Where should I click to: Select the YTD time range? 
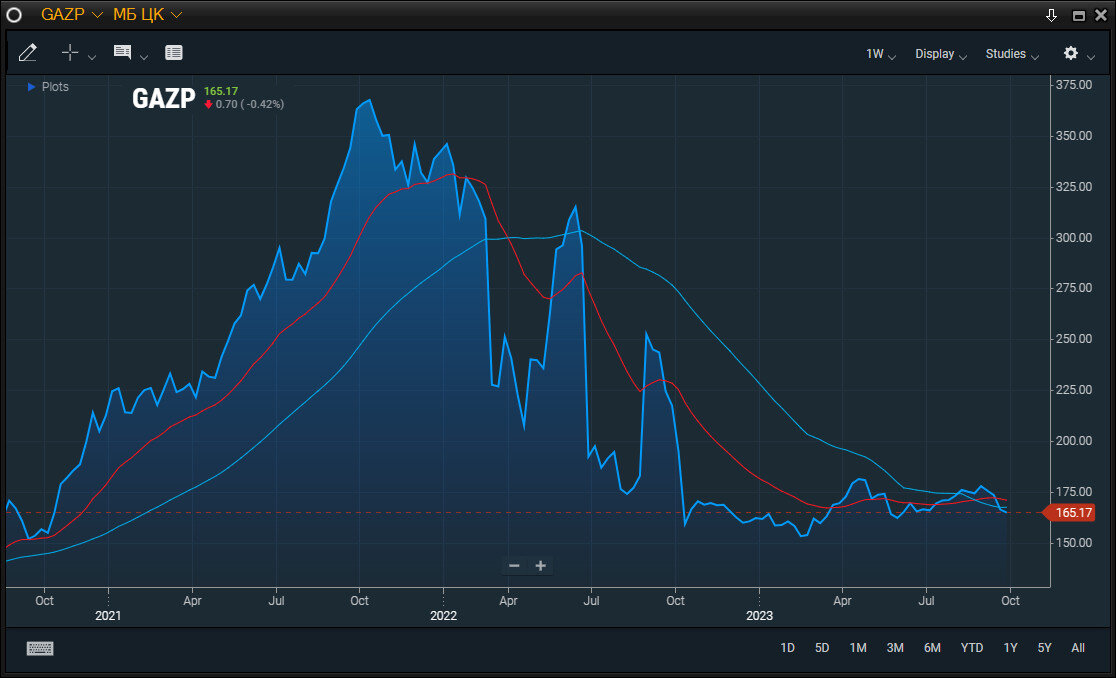click(972, 648)
